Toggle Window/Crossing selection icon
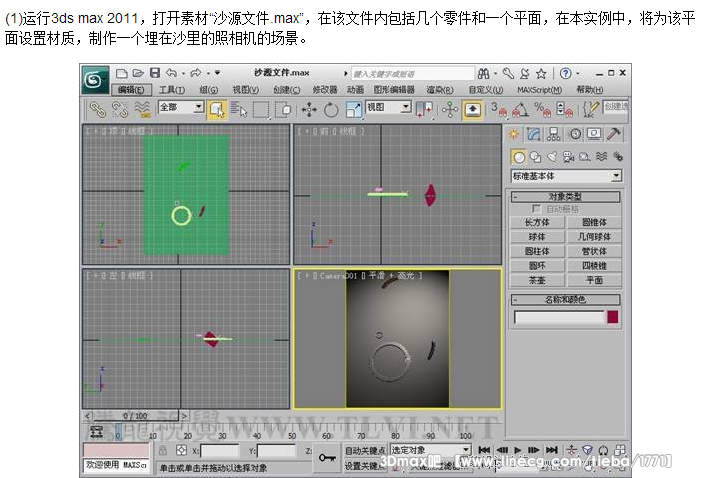 283,110
